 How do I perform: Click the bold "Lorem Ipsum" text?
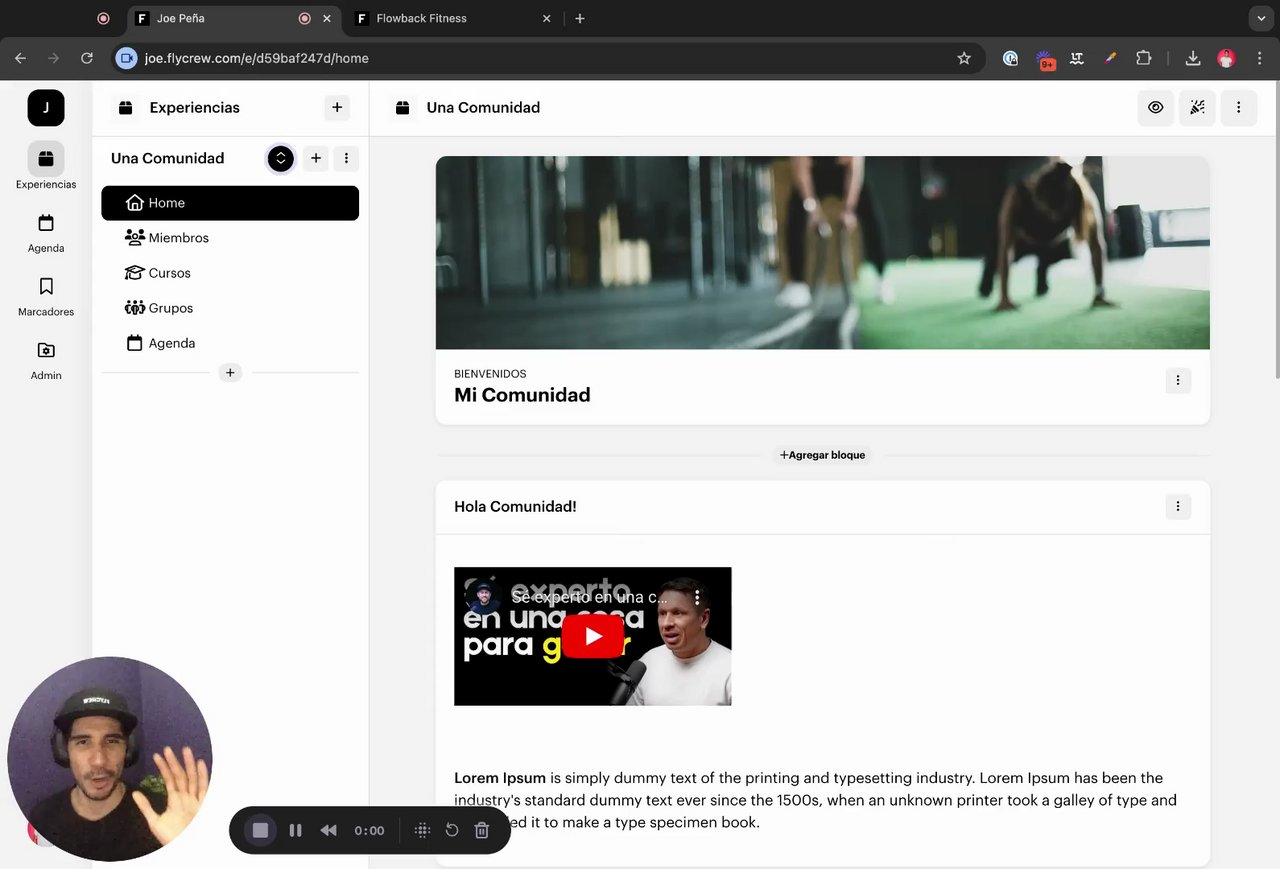point(500,778)
